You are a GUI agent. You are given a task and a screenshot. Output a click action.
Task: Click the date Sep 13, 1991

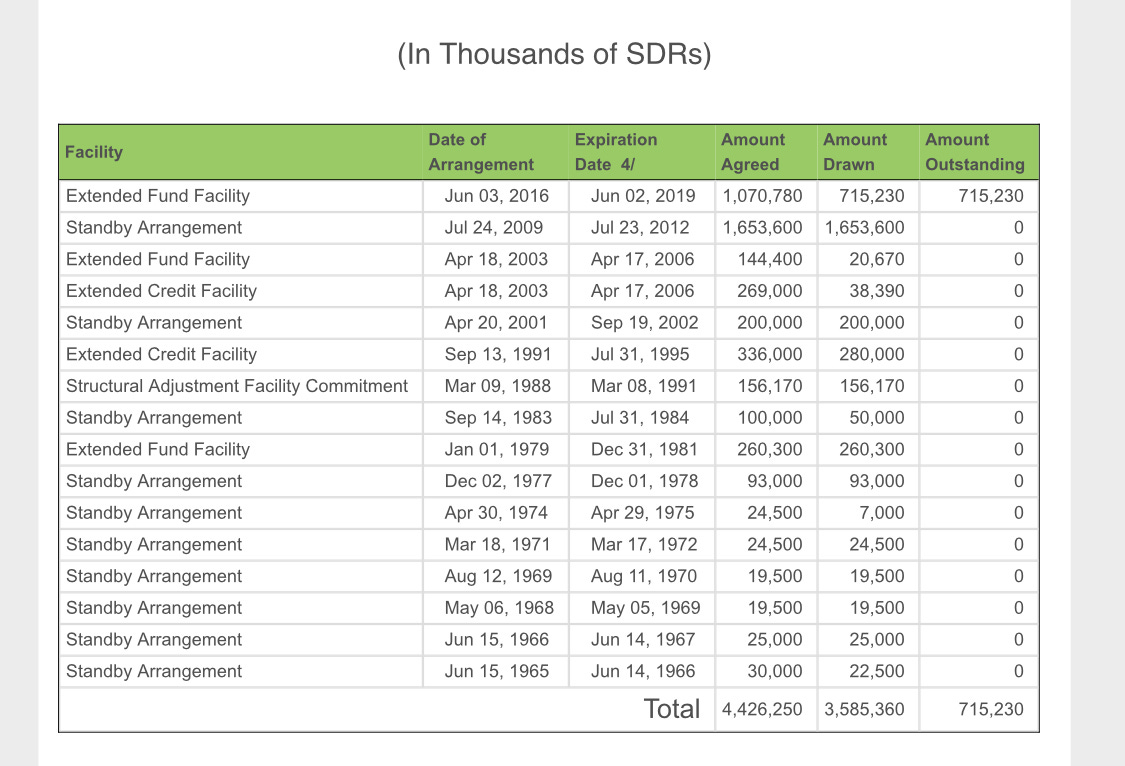click(498, 354)
